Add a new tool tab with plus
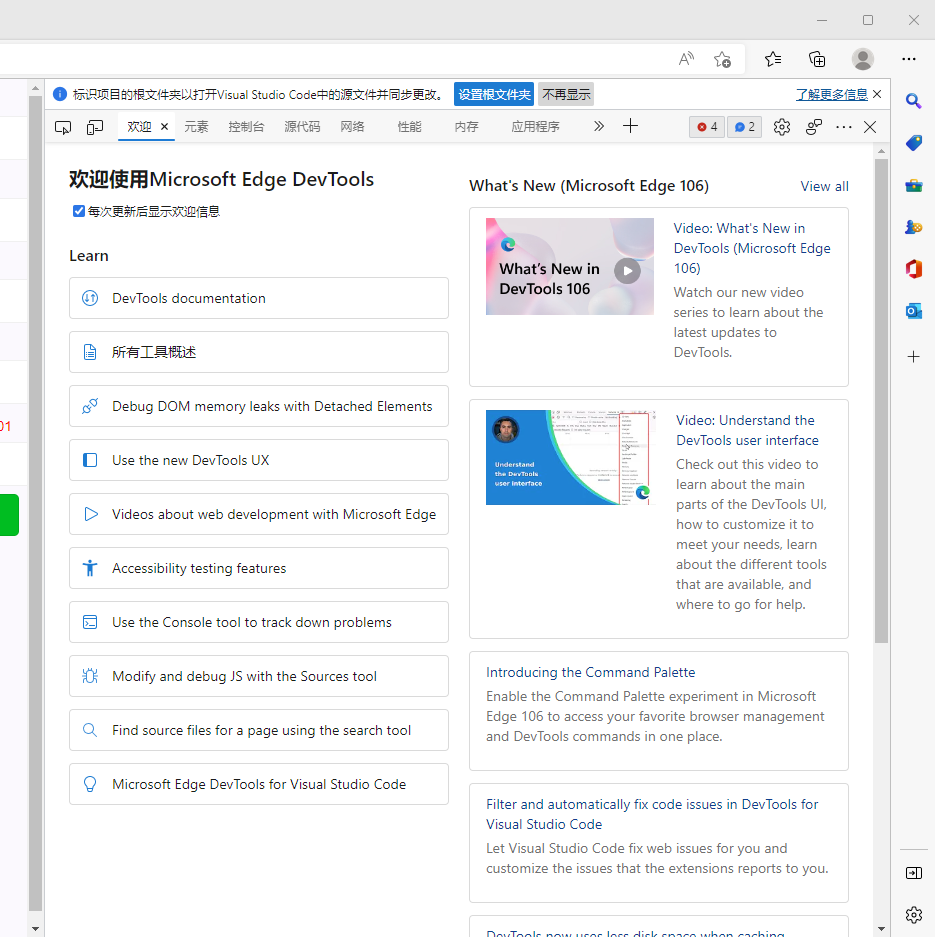The image size is (935, 937). tap(630, 126)
